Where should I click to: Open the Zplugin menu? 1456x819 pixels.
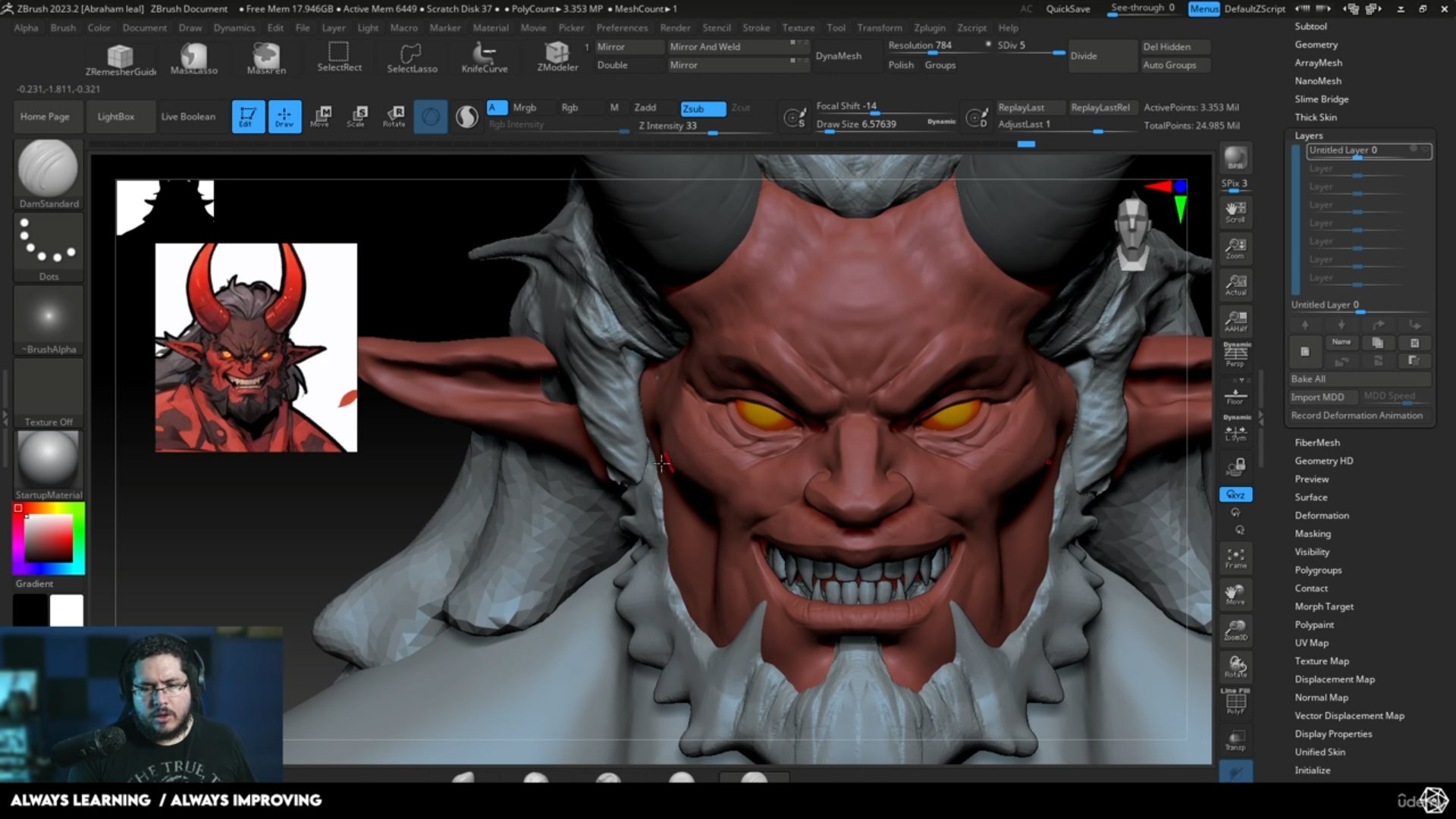(x=930, y=27)
